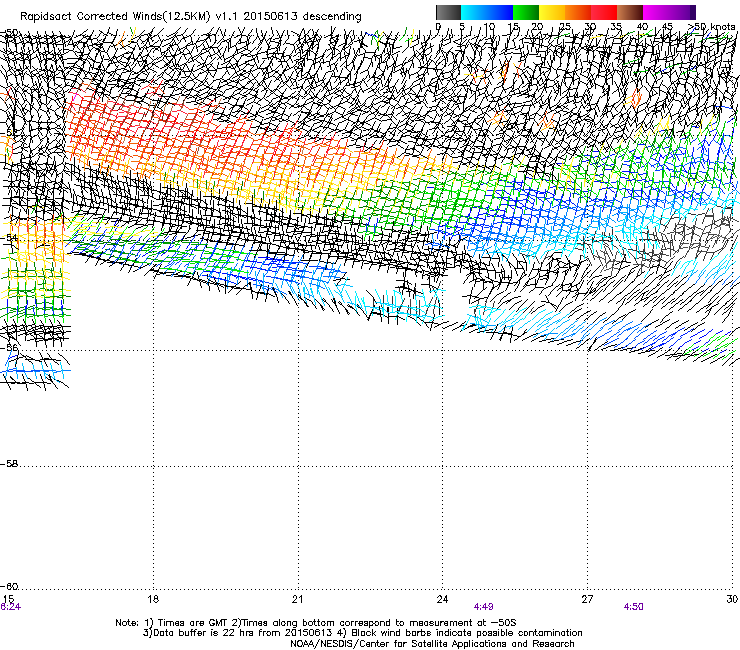The height and width of the screenshot is (650, 740).
Task: Click the cyan-blue 5-15 knots legend segment
Action: (x=487, y=12)
